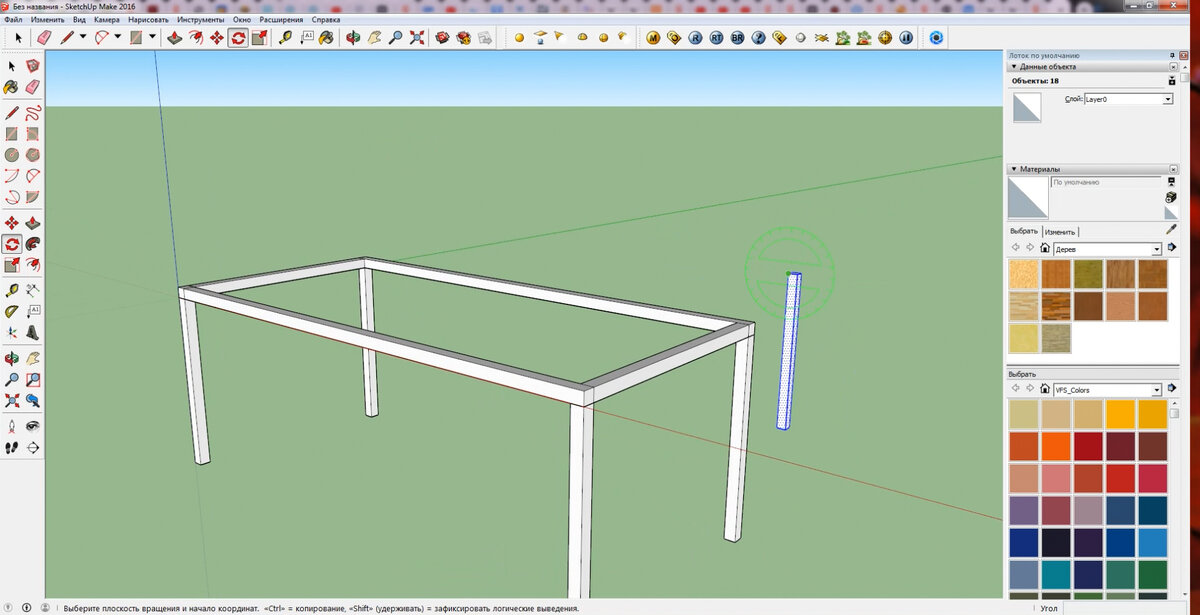Click the V-Ray material editor M icon

pos(653,37)
